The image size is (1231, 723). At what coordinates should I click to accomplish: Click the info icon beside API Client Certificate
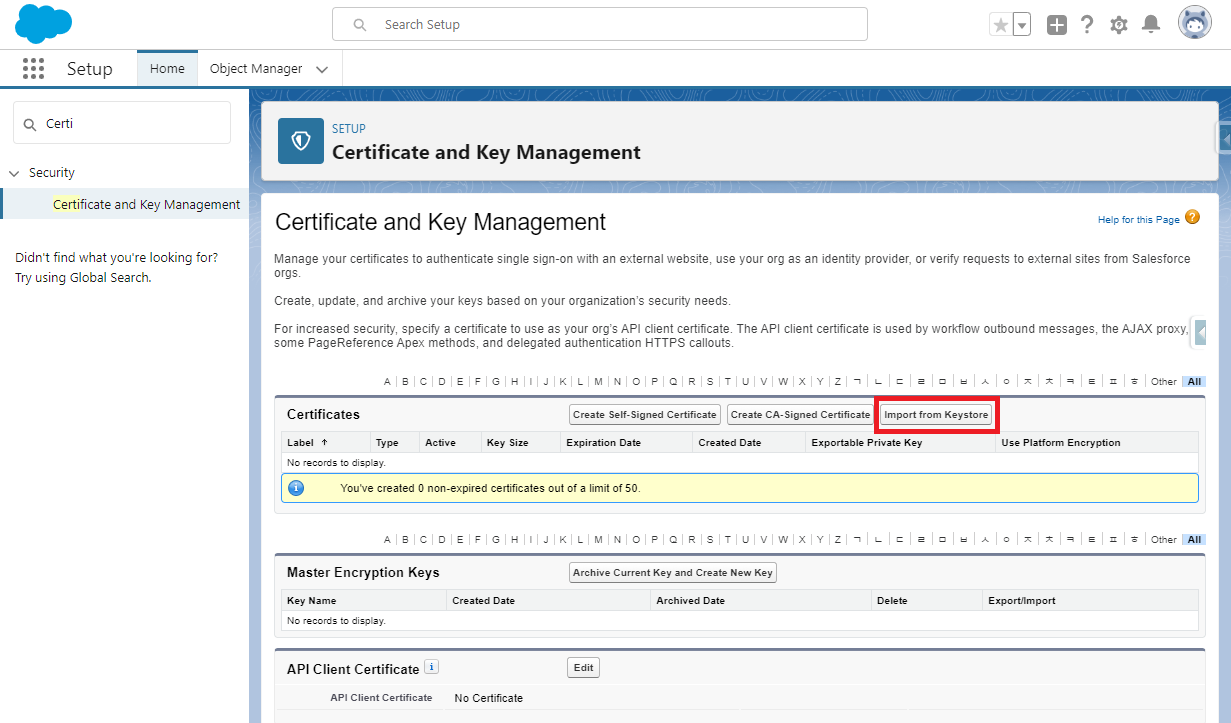[431, 666]
